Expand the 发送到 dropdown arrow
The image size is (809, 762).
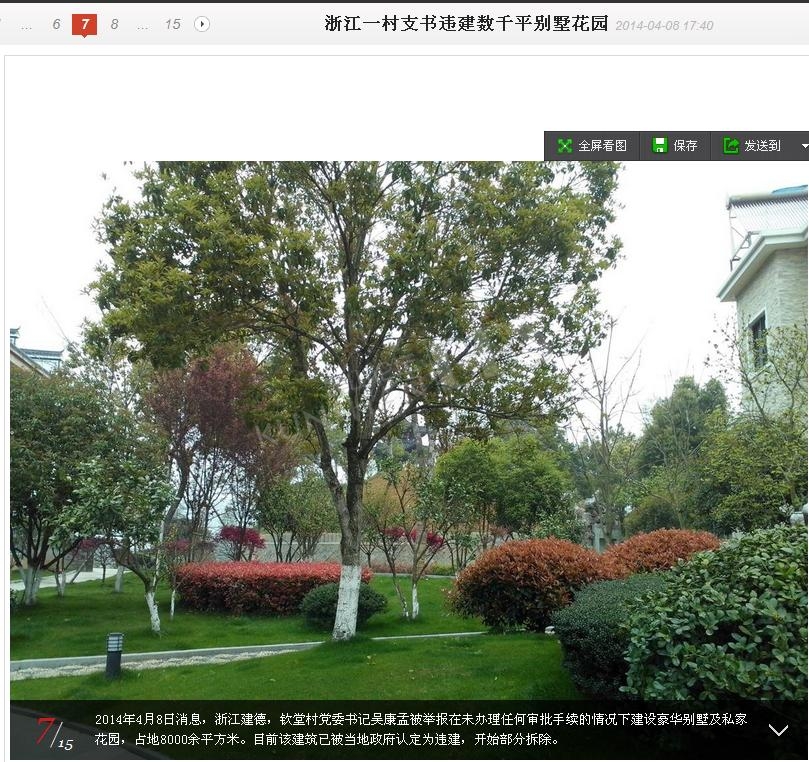click(x=804, y=146)
